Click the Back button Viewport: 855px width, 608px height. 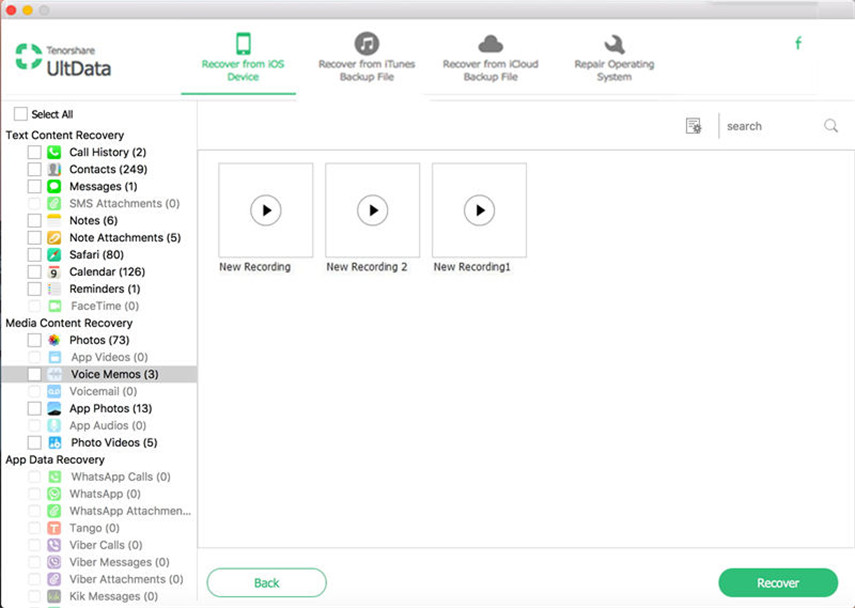[x=267, y=583]
